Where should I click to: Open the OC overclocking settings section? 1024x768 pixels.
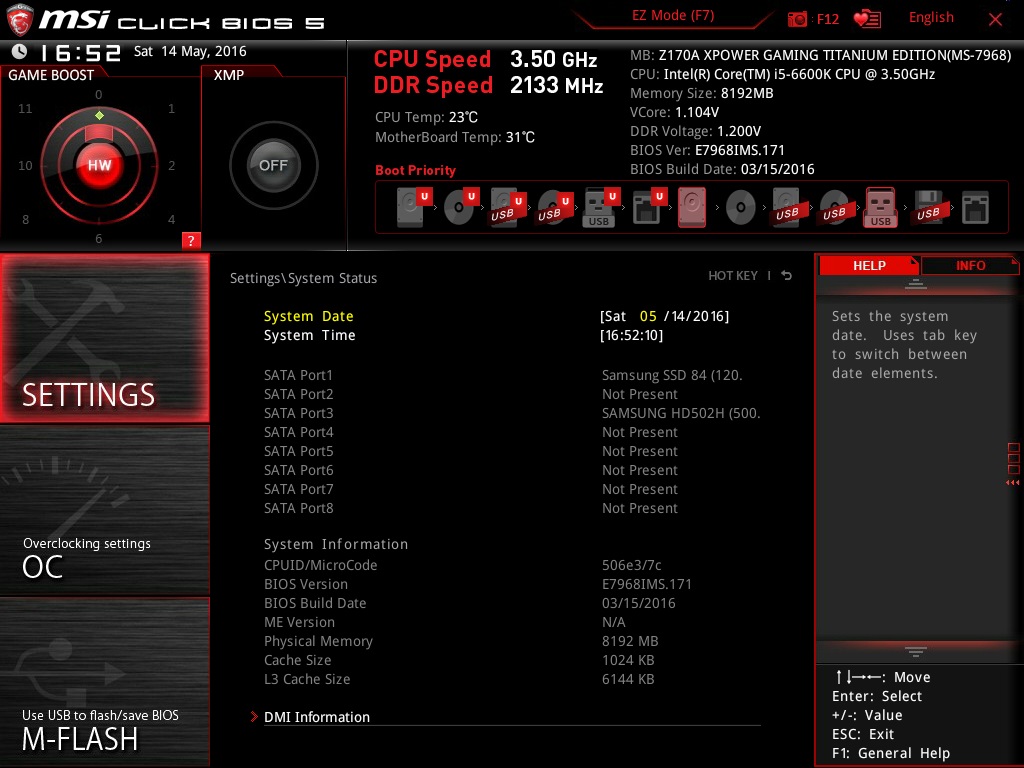[104, 511]
